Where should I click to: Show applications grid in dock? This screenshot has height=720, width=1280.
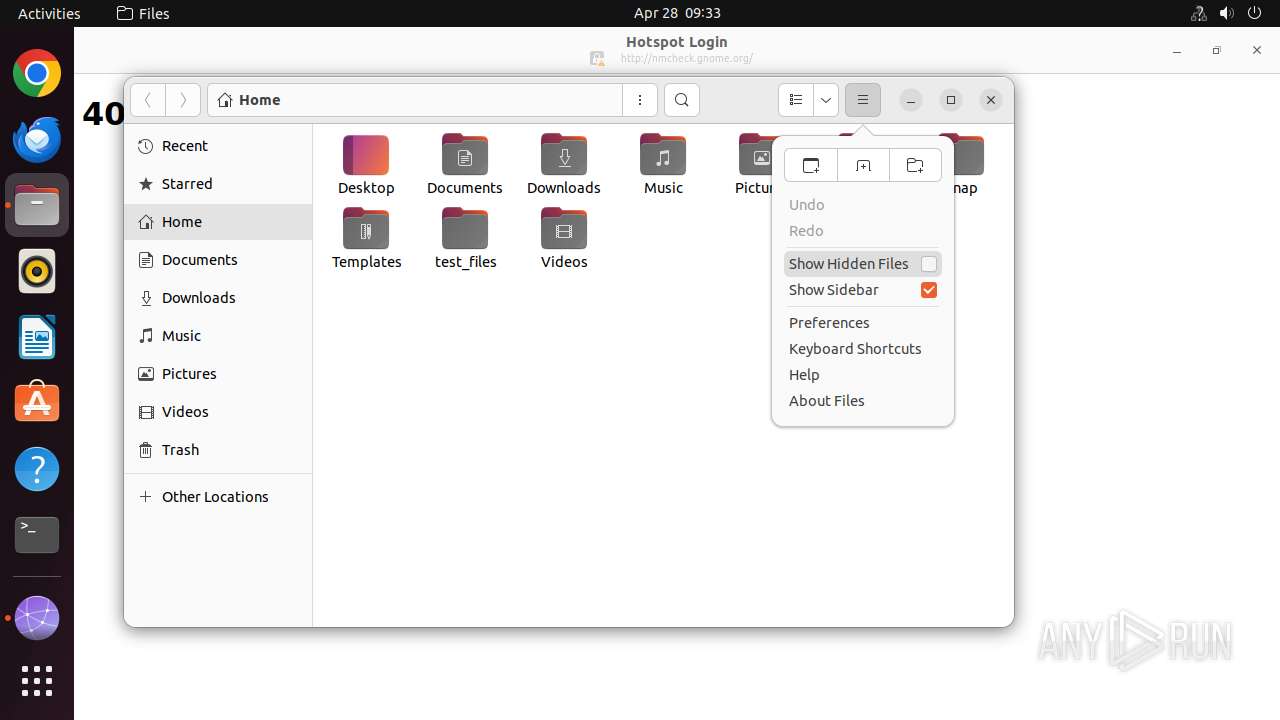click(x=37, y=681)
